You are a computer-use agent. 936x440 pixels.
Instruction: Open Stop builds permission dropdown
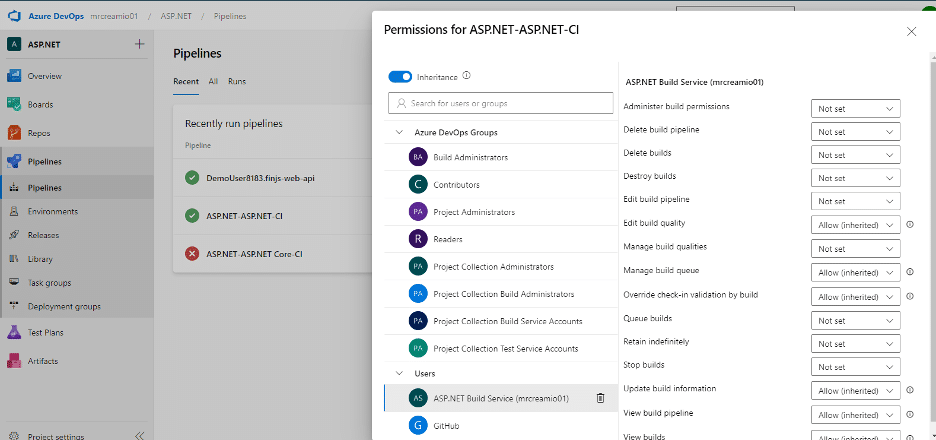(x=855, y=367)
